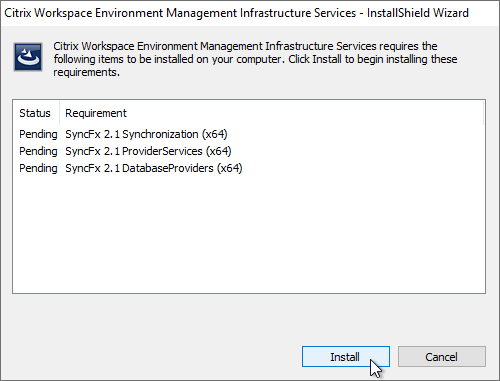Click Pending status of ProviderServices row

coord(38,151)
